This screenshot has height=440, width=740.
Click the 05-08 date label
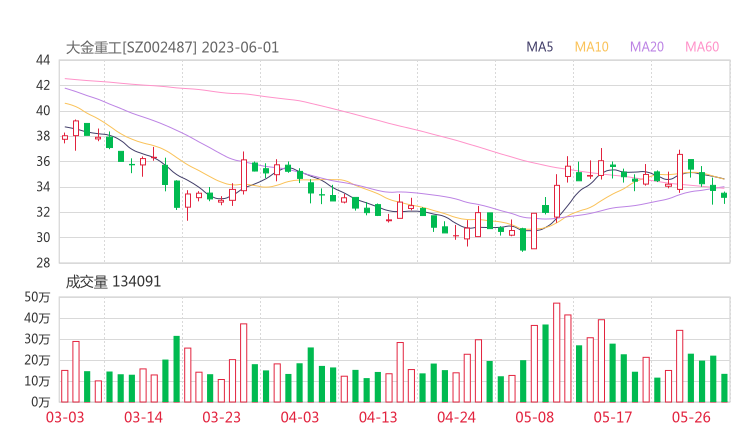535,417
